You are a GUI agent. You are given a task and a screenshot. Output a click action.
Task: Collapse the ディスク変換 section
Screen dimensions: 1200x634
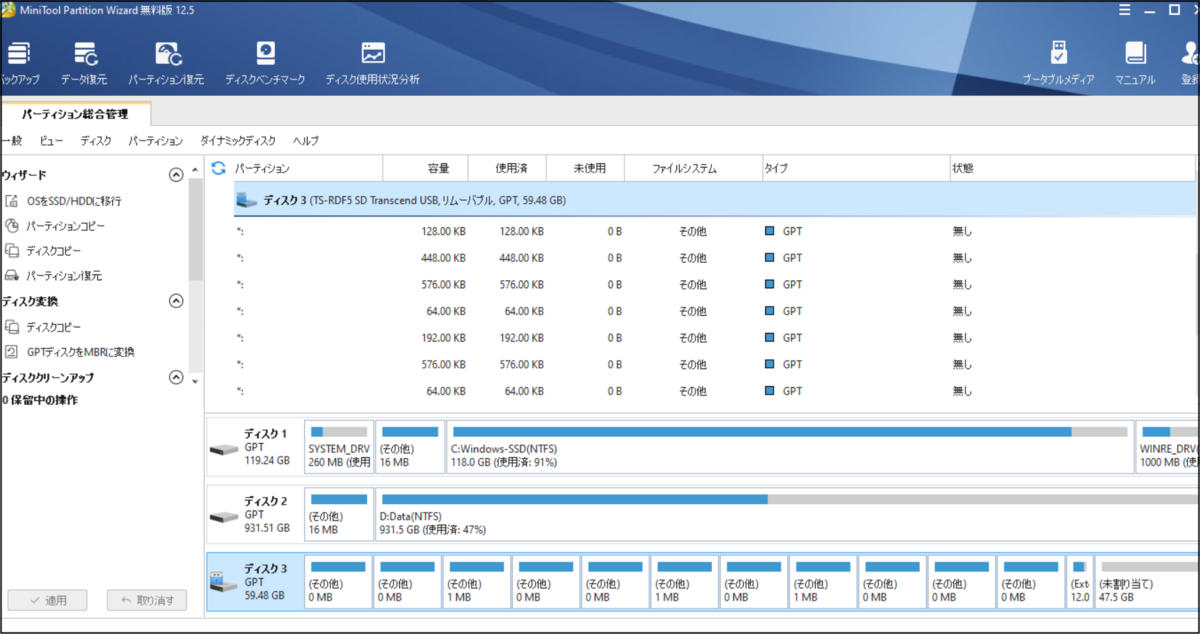click(x=176, y=301)
